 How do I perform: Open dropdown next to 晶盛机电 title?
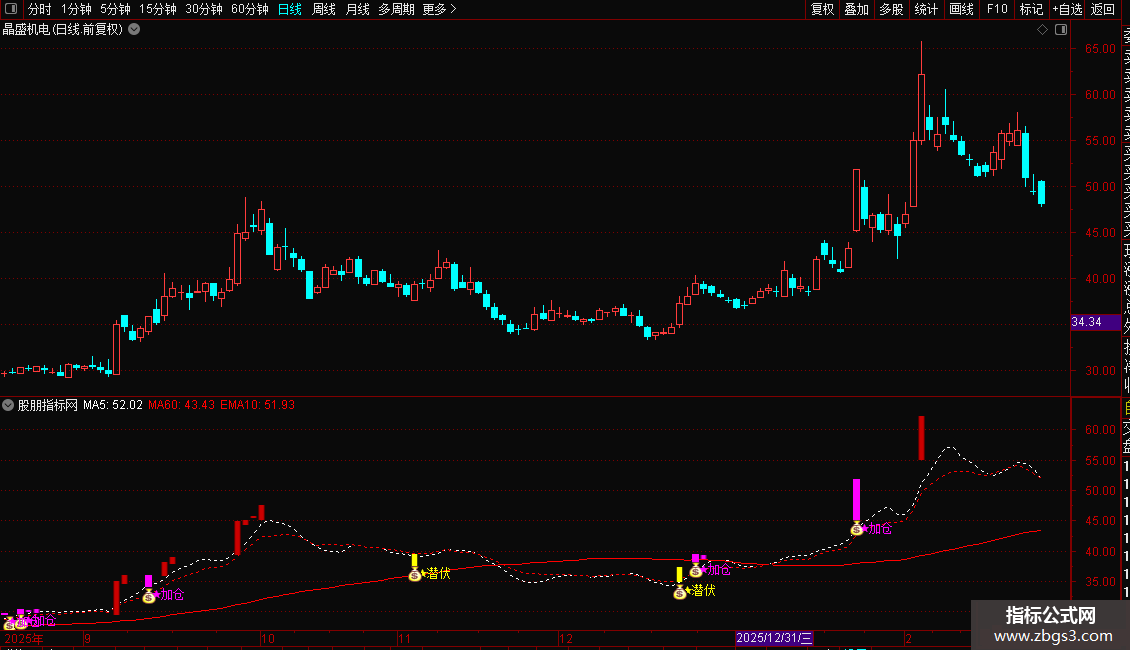coord(134,29)
